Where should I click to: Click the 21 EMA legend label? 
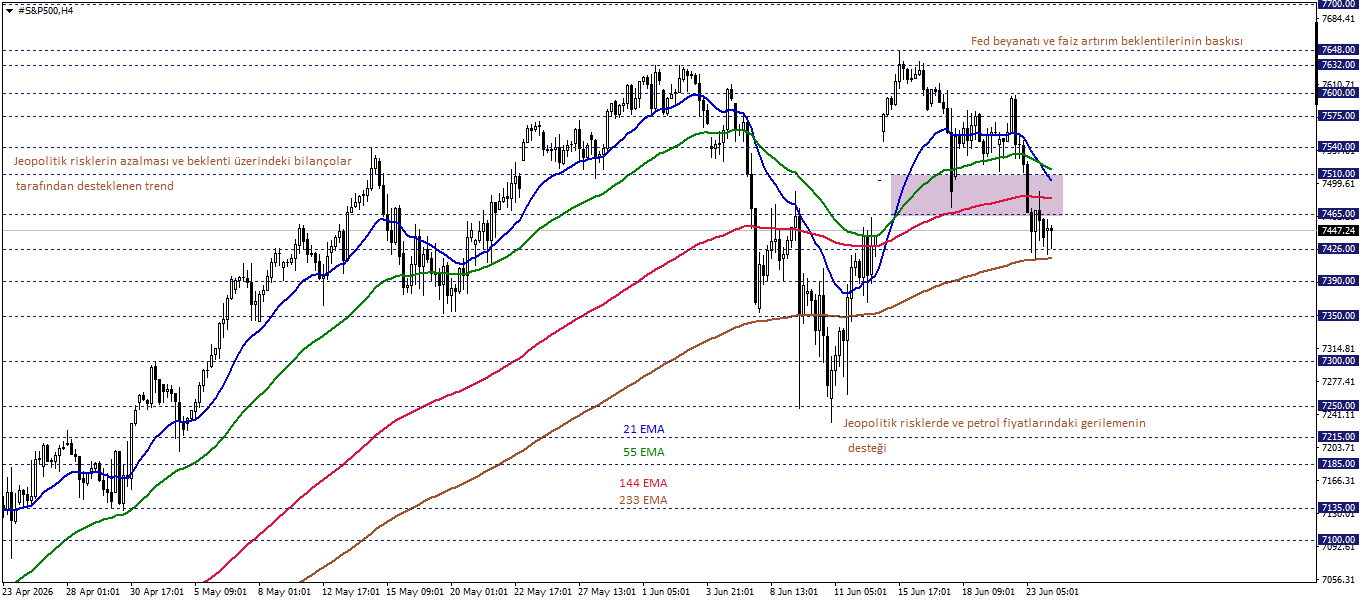[643, 429]
